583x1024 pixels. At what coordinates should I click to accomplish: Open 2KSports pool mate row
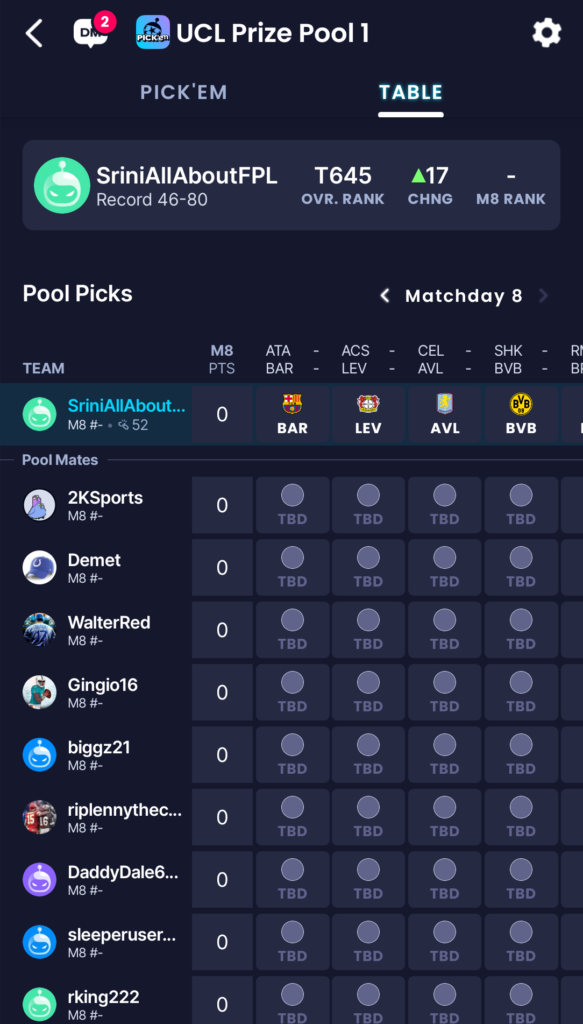coord(291,505)
